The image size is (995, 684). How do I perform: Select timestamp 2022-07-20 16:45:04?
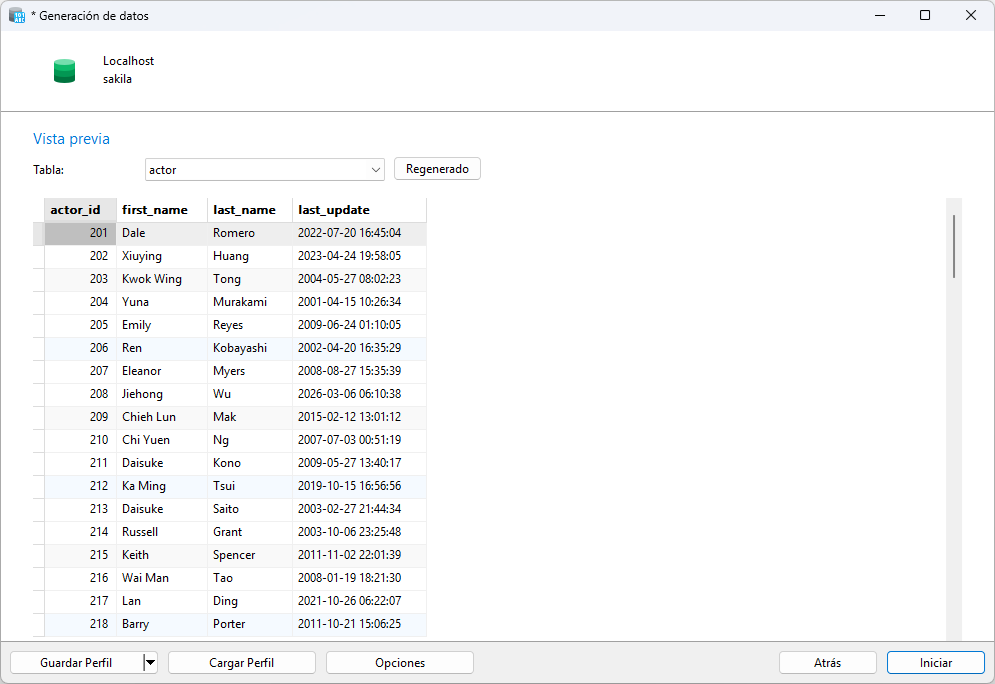point(359,233)
